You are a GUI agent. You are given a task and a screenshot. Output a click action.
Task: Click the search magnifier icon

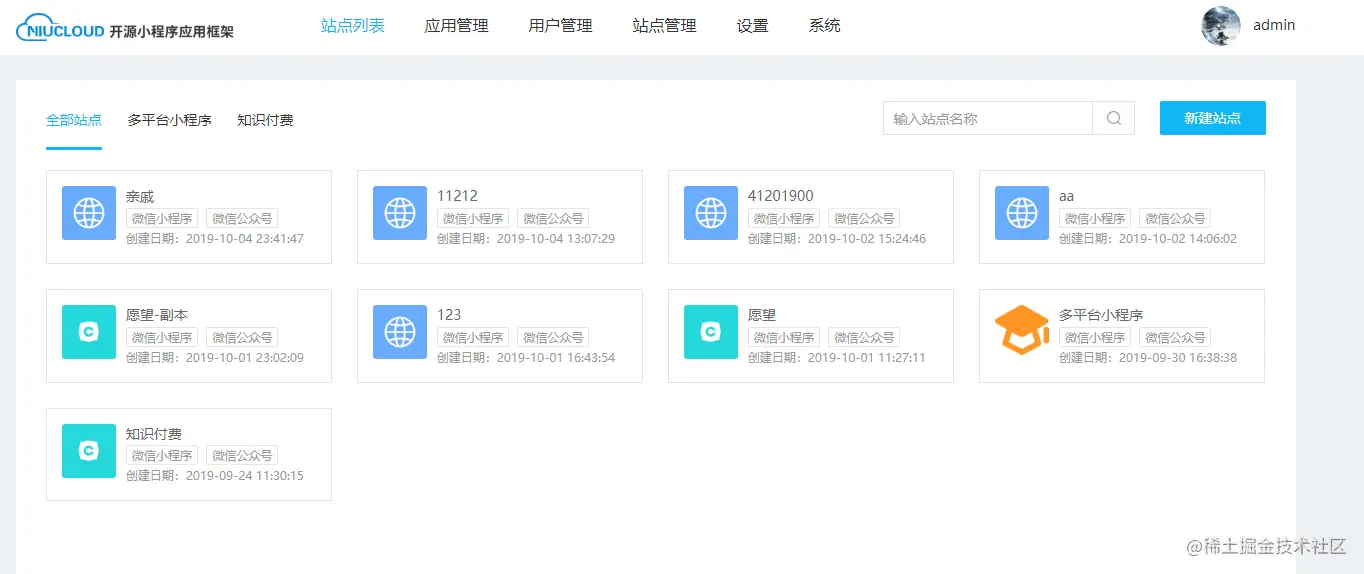click(1114, 118)
